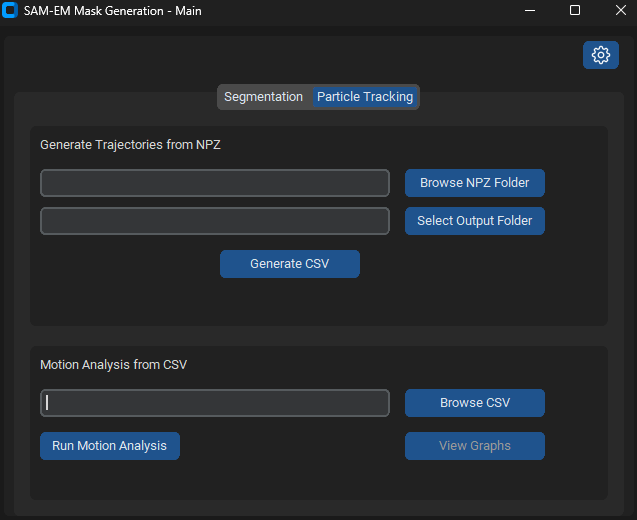The image size is (637, 520).
Task: Click into the output folder path field
Action: point(214,221)
